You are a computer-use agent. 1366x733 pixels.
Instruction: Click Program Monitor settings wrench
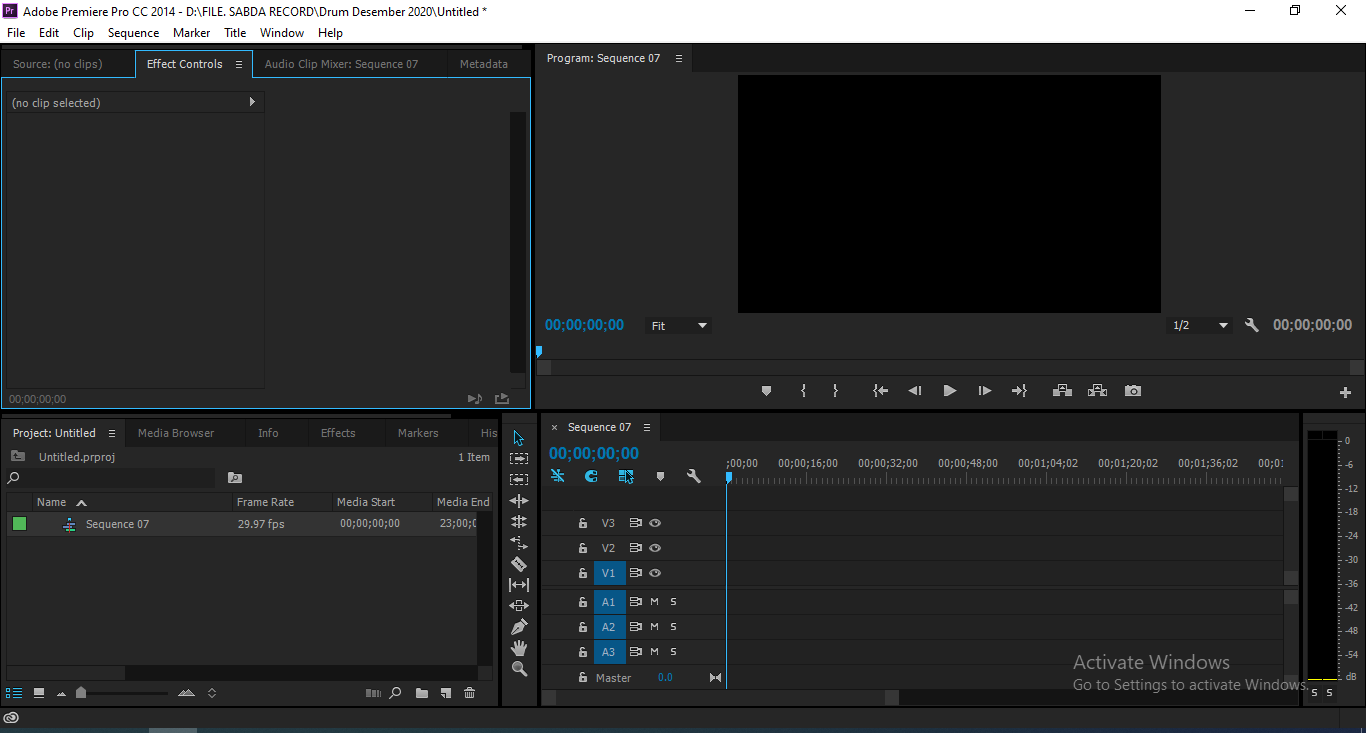[x=1251, y=325]
